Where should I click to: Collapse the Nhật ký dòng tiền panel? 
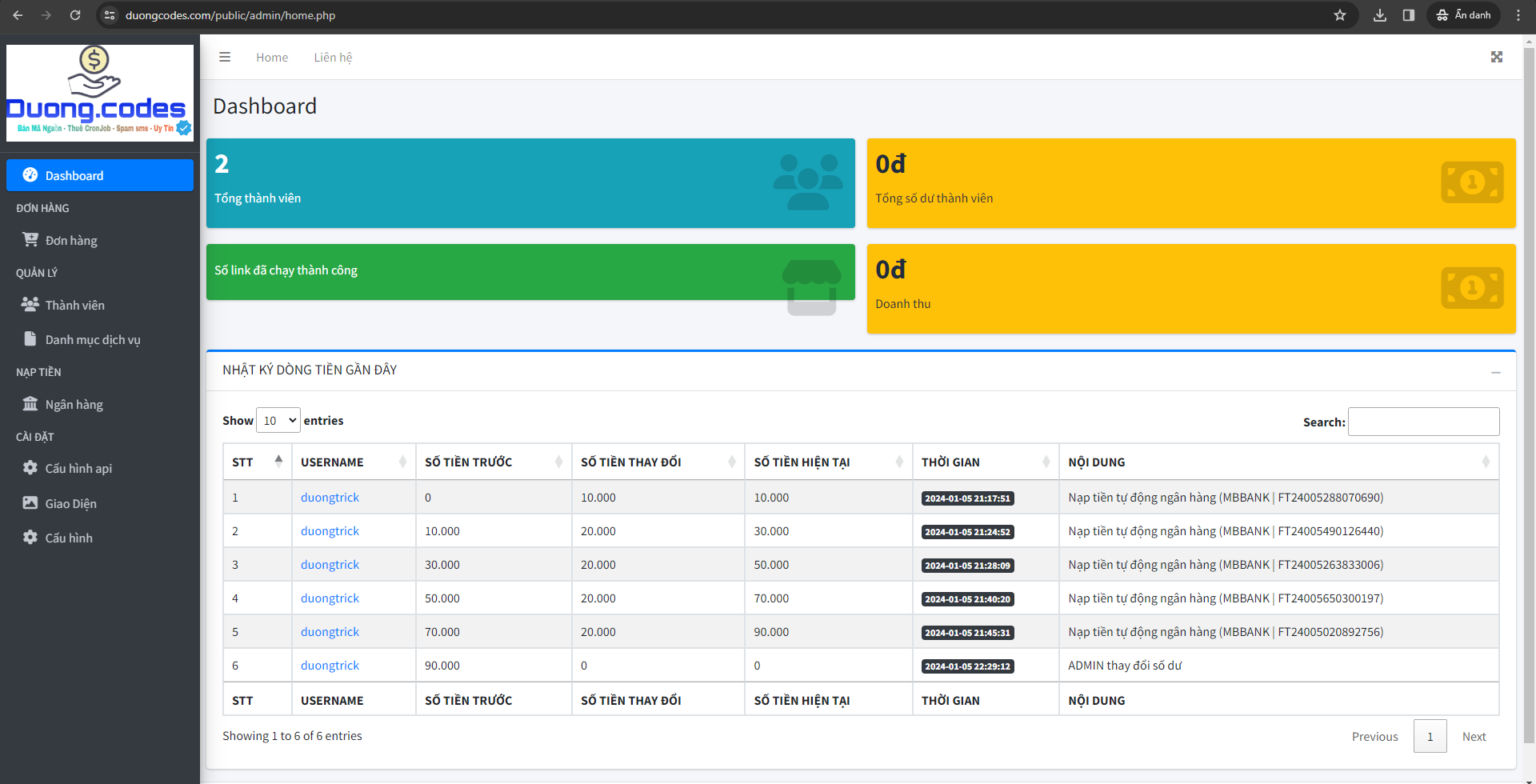point(1495,372)
